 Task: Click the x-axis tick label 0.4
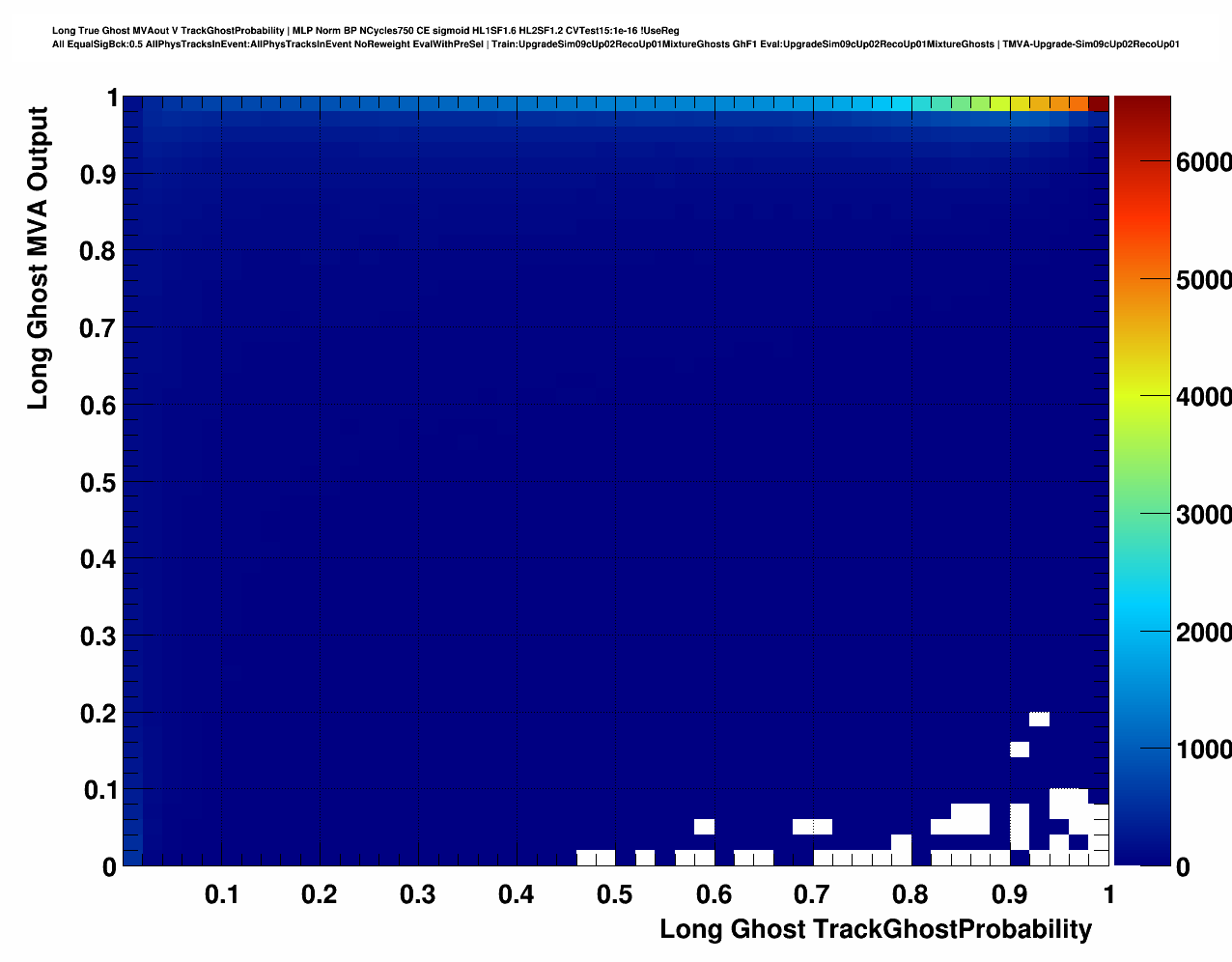[x=517, y=894]
